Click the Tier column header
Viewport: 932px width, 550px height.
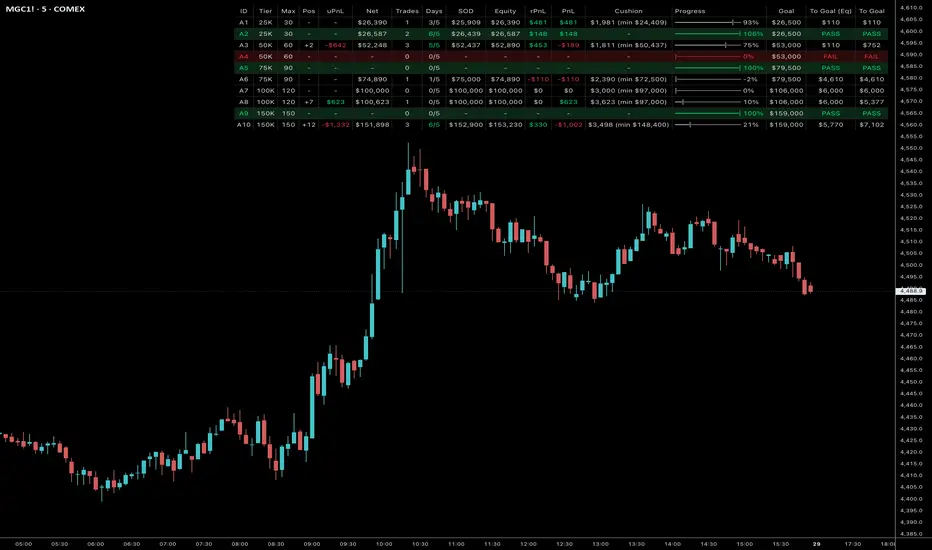click(265, 11)
